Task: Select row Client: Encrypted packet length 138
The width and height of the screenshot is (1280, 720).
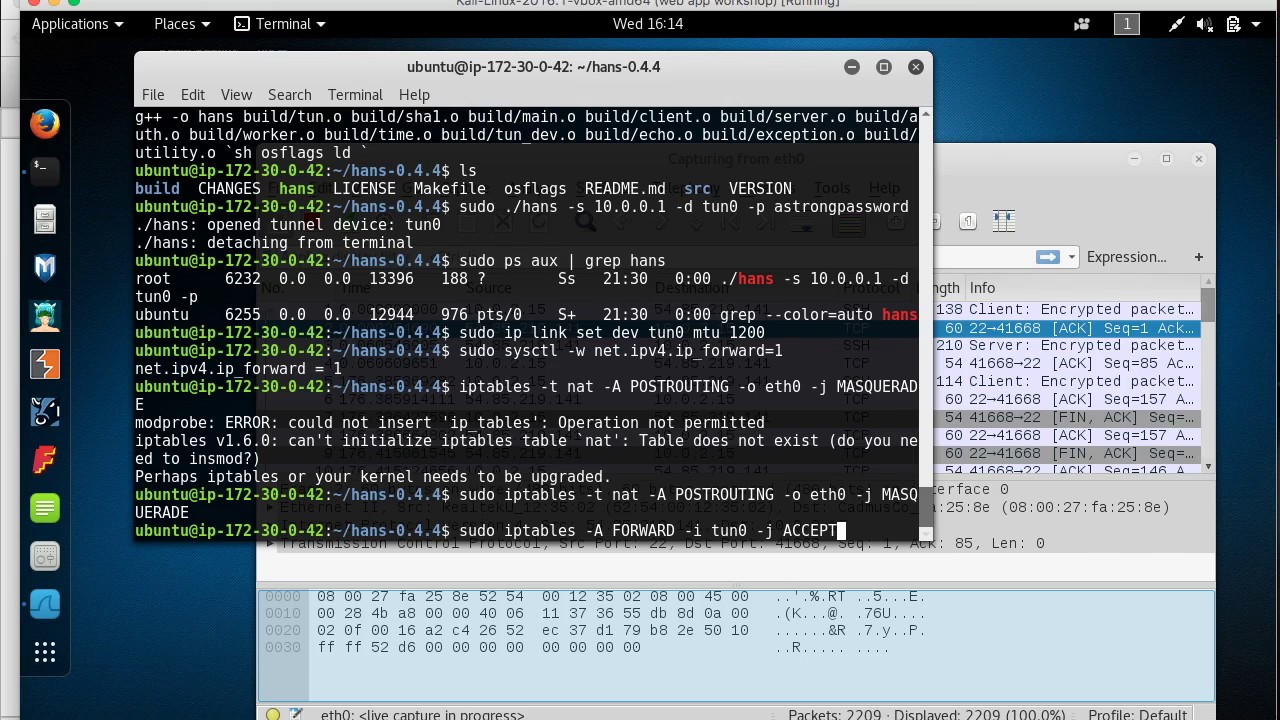Action: [x=1069, y=310]
